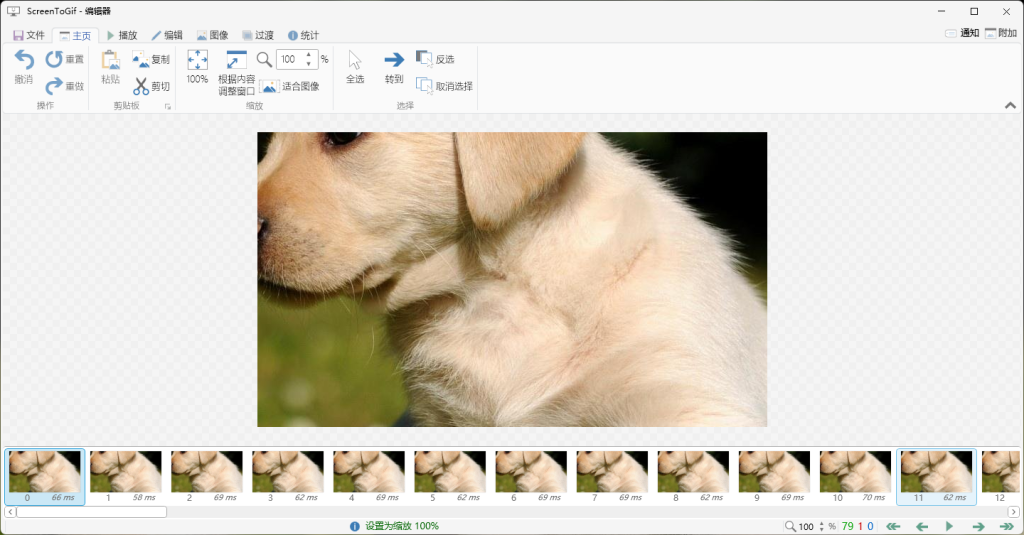
Task: Click resize window to content (根据内容调整窗口)
Action: click(237, 60)
